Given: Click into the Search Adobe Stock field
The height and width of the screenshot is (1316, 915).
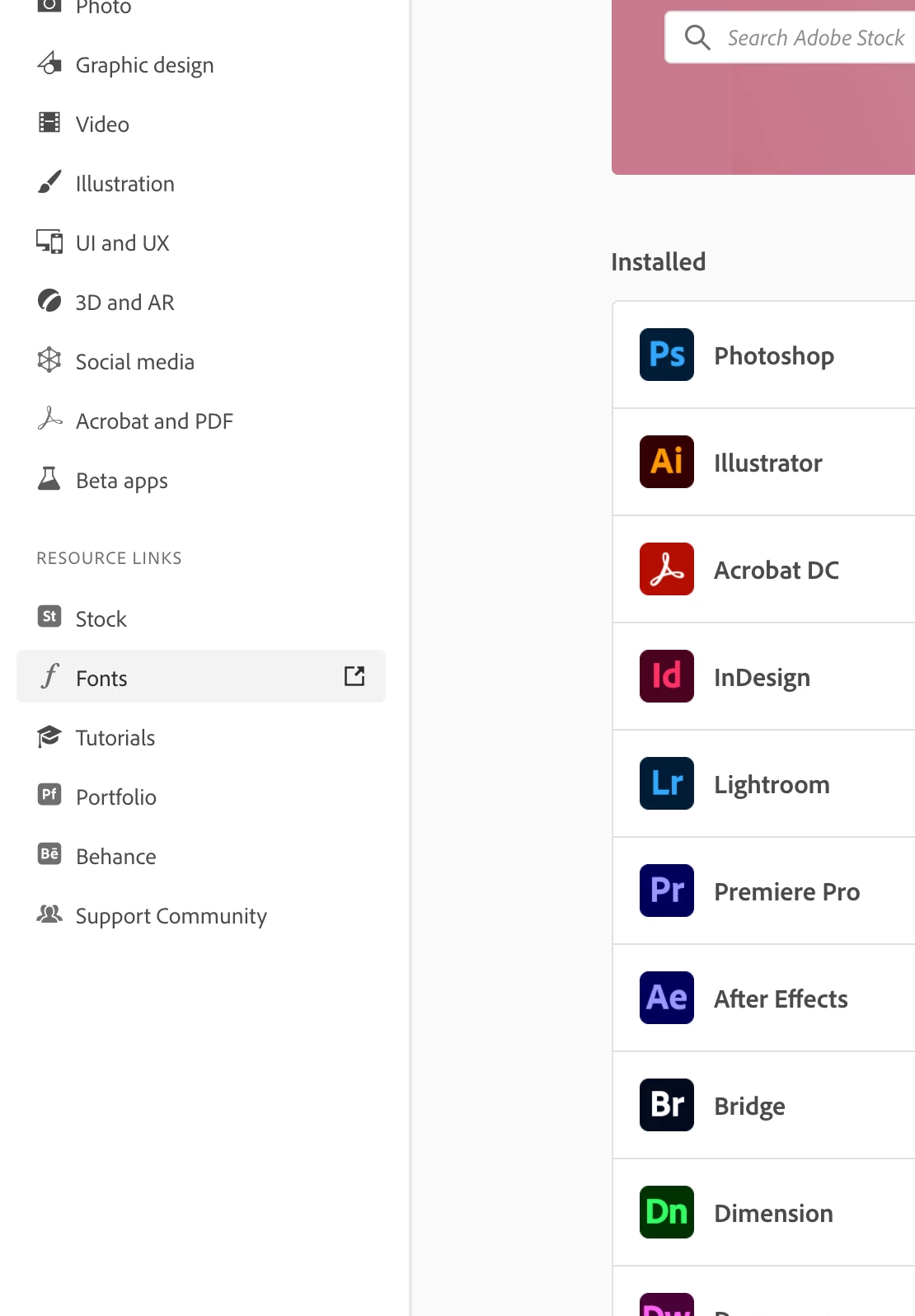Looking at the screenshot, I should pos(791,37).
